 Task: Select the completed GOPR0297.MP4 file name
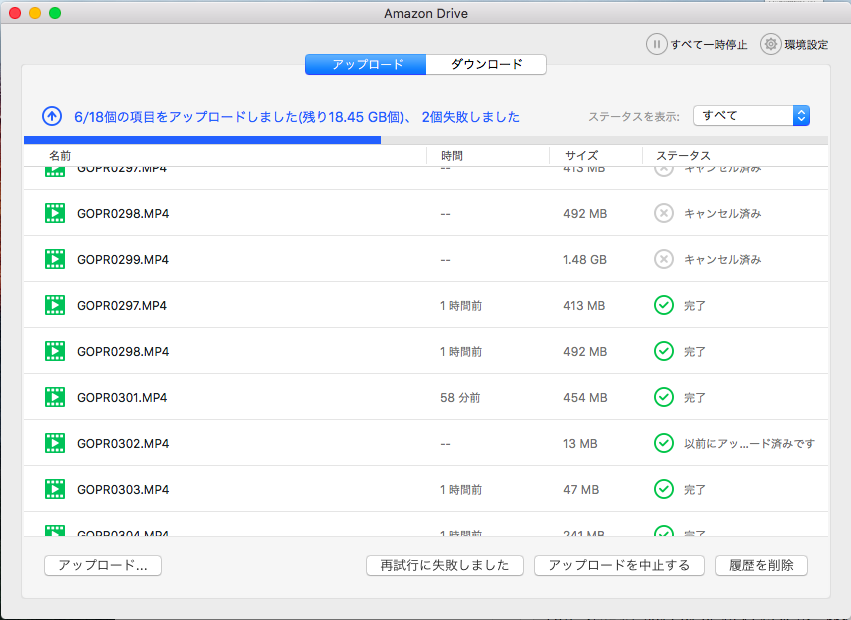click(x=122, y=305)
